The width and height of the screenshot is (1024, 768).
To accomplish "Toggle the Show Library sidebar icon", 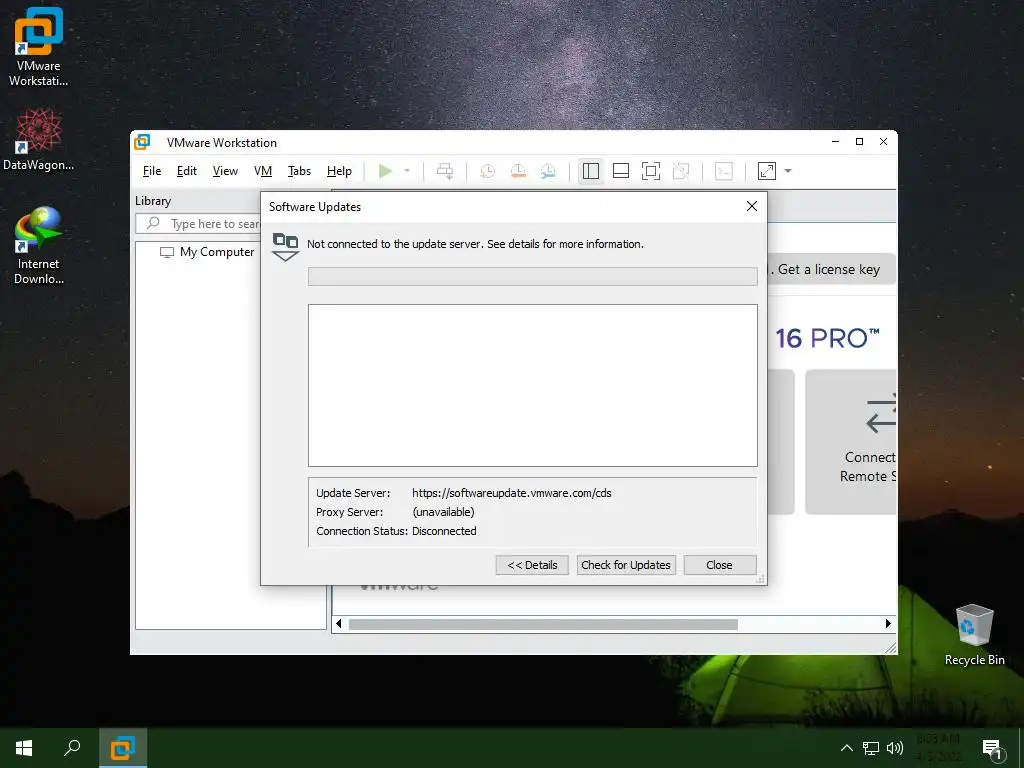I will (x=590, y=171).
